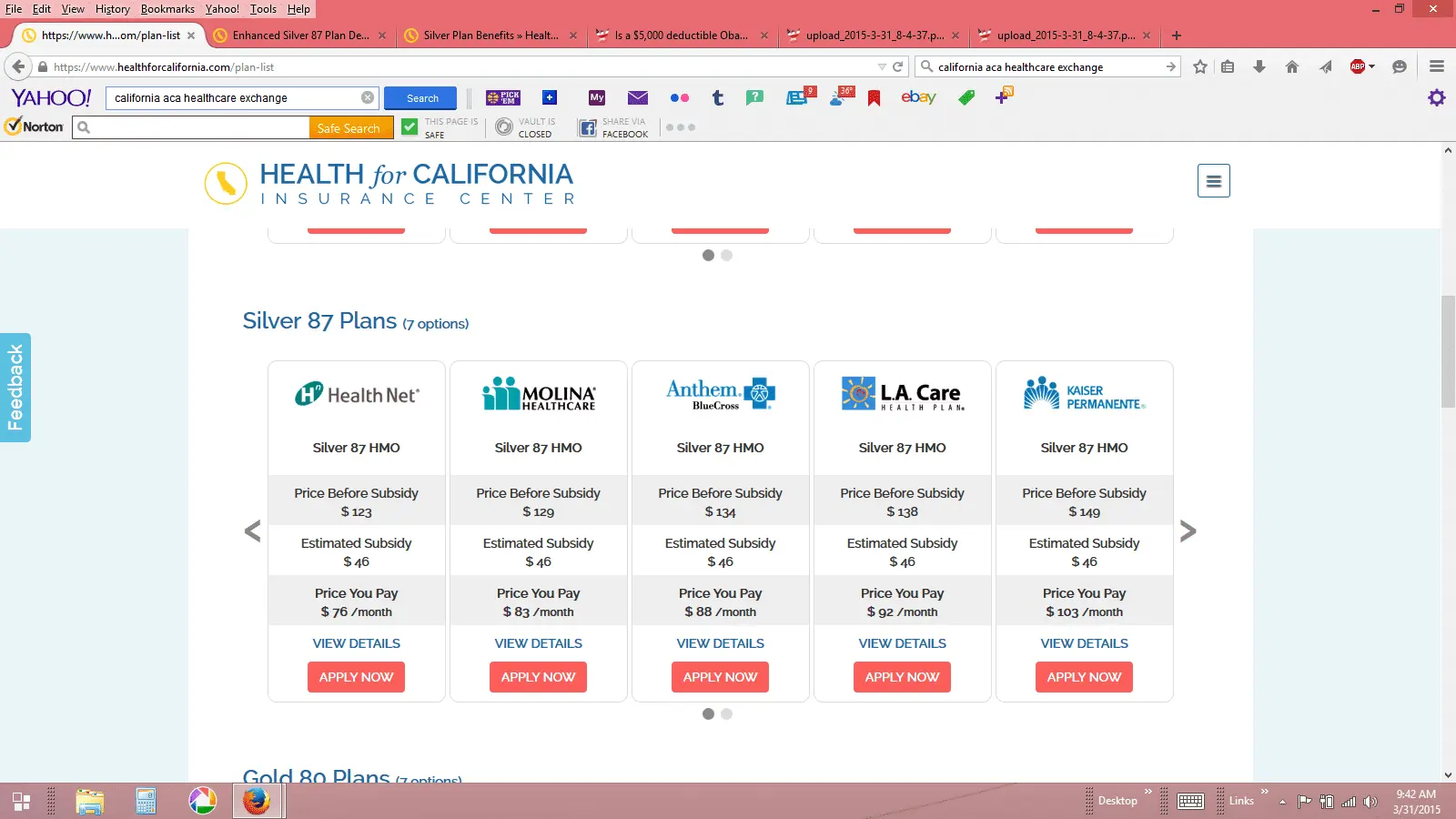Click Apply Now for Kaiser Permanente plan
This screenshot has height=819, width=1456.
tap(1084, 677)
